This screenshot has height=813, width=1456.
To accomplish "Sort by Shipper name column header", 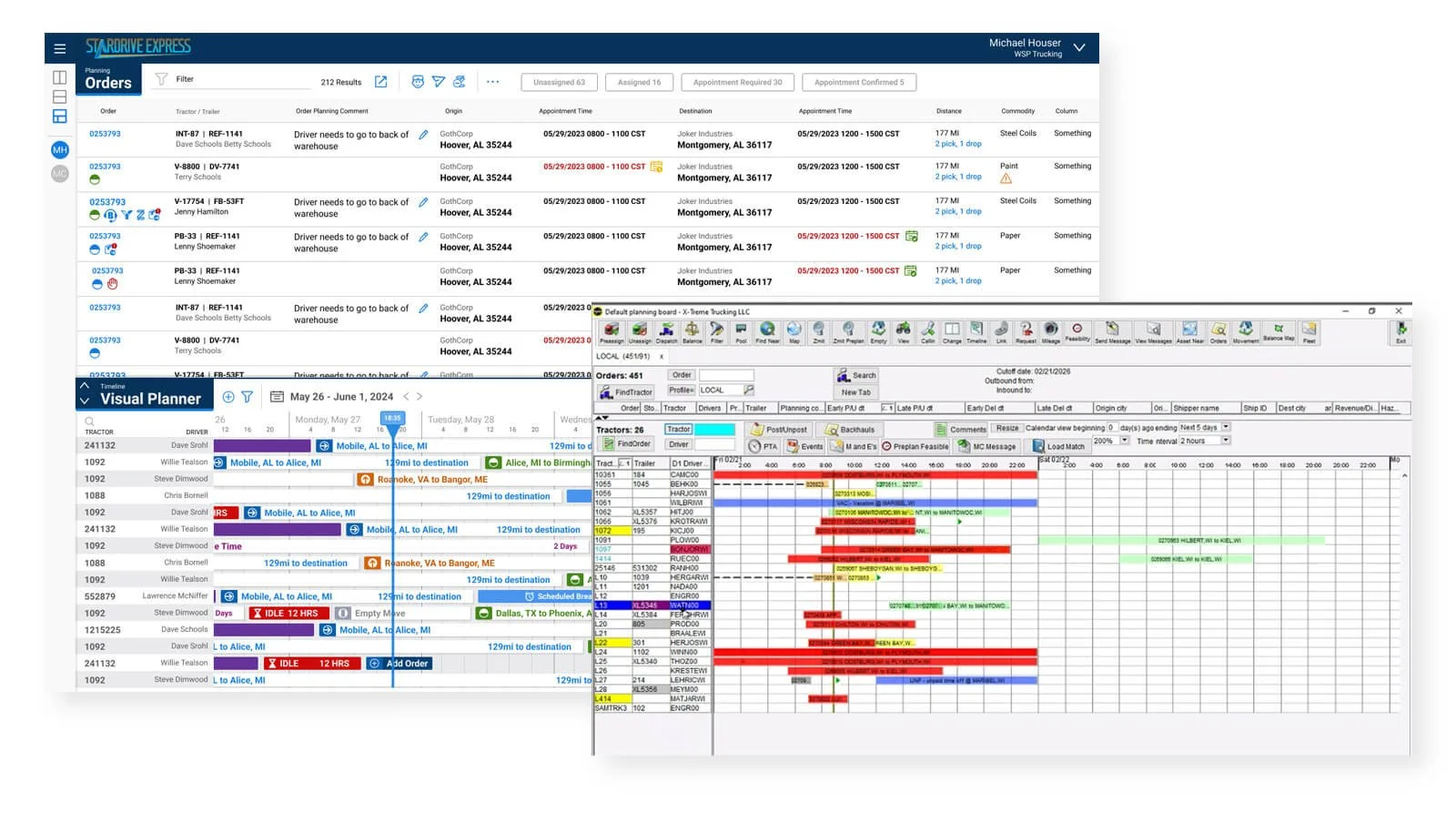I will coord(1205,408).
